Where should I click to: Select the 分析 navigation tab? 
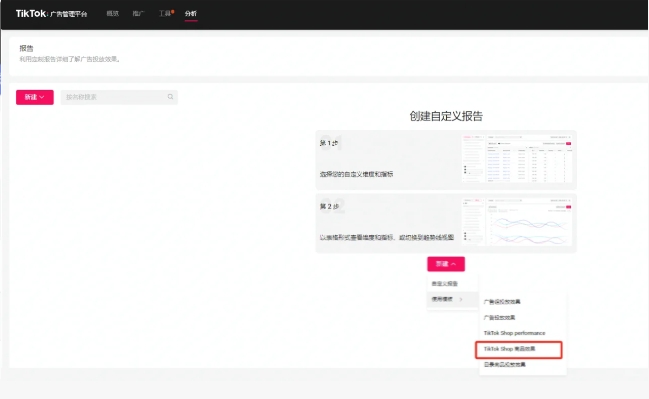[191, 14]
